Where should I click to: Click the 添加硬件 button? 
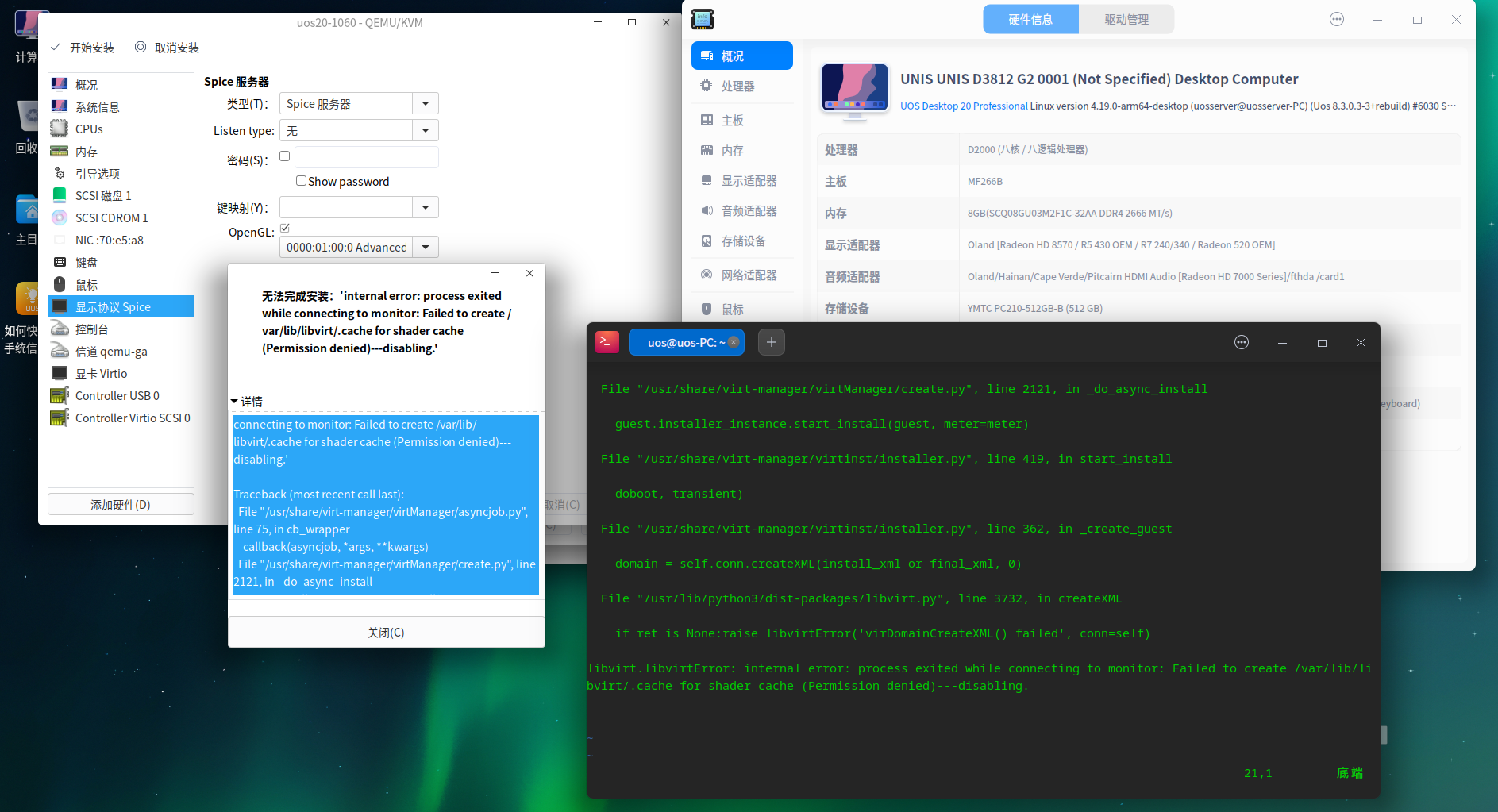(x=121, y=504)
